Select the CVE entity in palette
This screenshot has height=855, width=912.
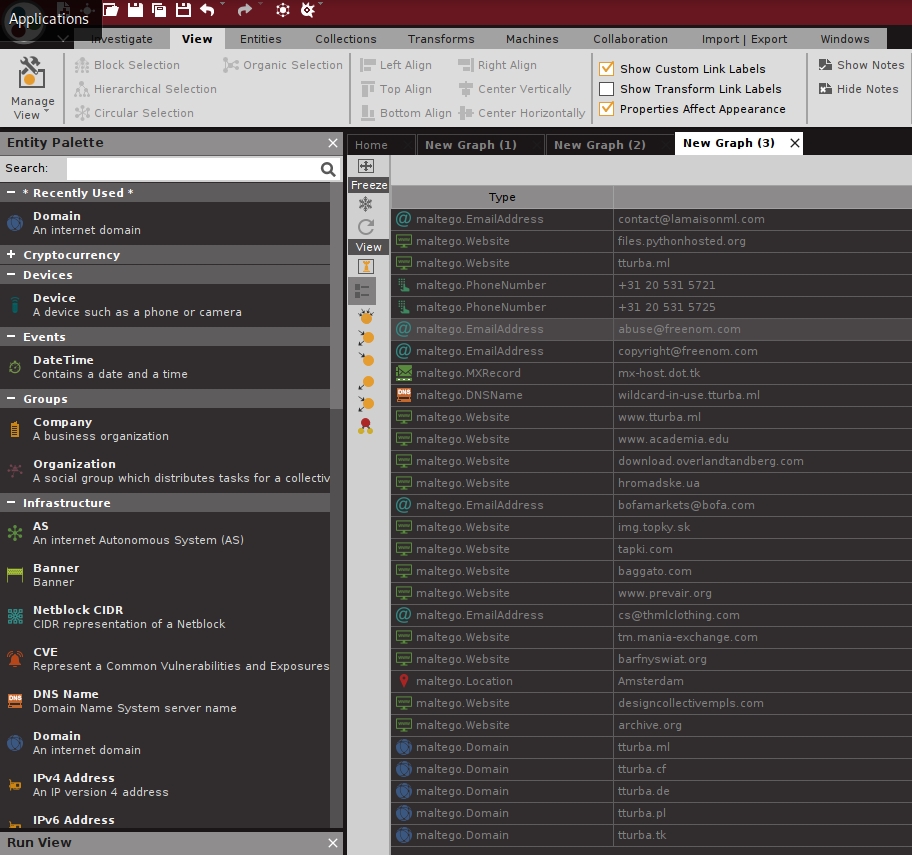pyautogui.click(x=165, y=659)
